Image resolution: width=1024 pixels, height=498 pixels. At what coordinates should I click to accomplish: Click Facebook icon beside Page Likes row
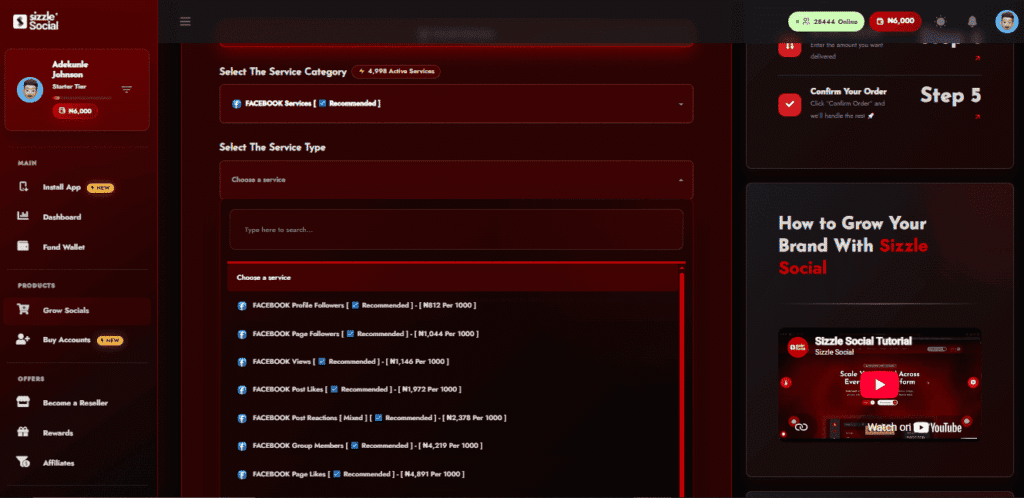(x=242, y=475)
